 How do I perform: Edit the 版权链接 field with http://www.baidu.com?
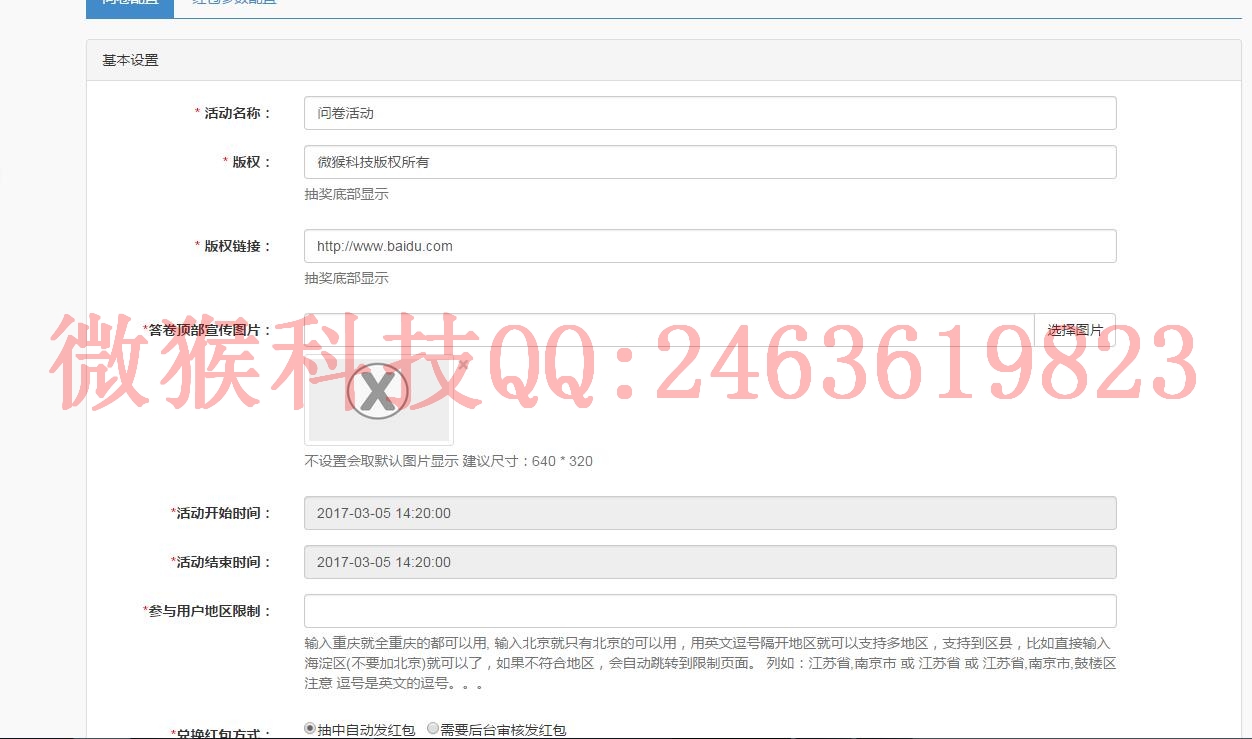coord(710,246)
